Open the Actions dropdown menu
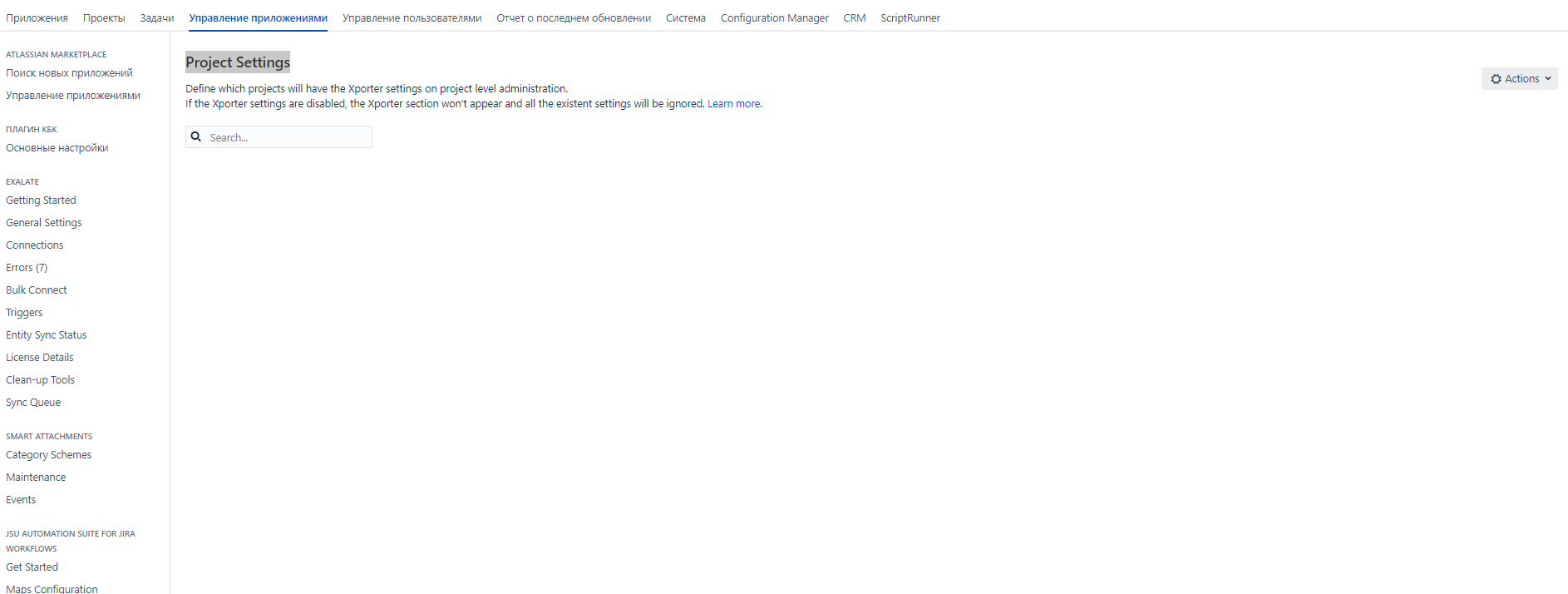The height and width of the screenshot is (594, 1568). point(1520,79)
